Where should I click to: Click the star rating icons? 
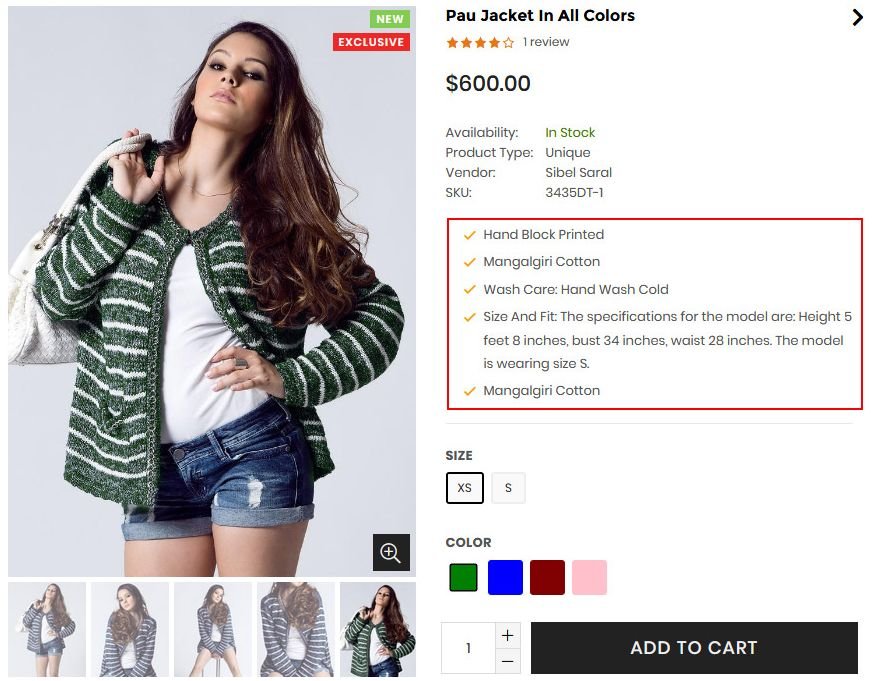(x=480, y=42)
